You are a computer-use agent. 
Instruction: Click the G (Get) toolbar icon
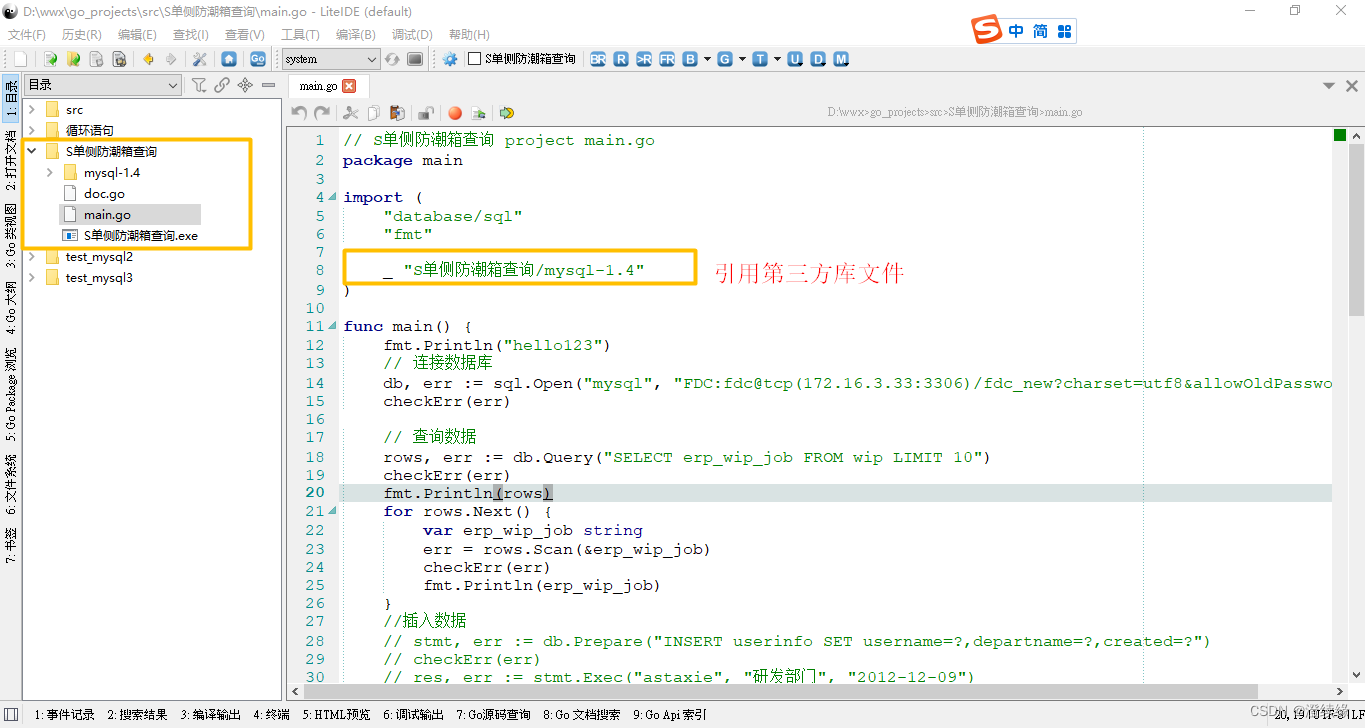point(725,59)
